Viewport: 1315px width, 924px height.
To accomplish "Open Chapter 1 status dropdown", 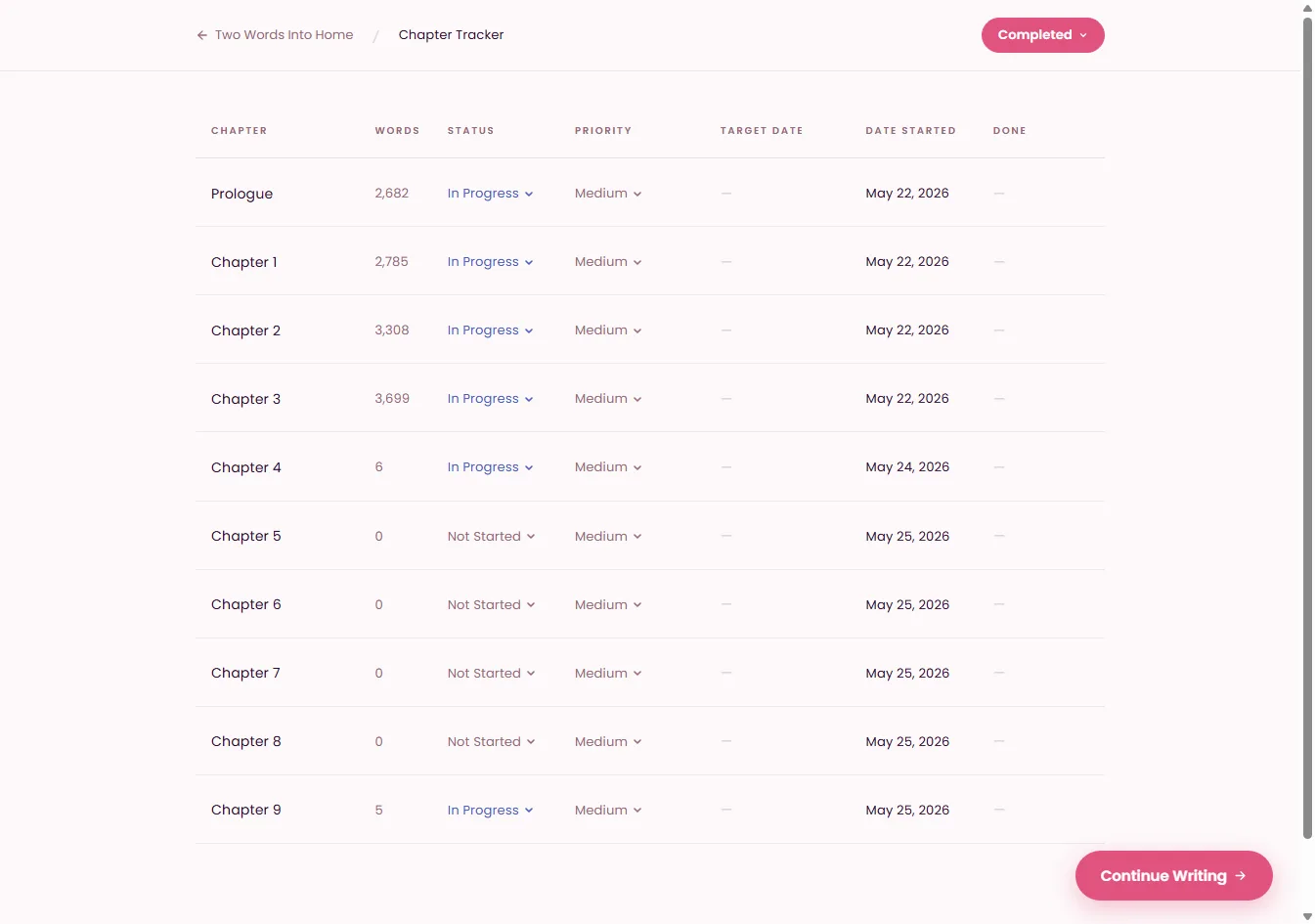I will (x=490, y=262).
